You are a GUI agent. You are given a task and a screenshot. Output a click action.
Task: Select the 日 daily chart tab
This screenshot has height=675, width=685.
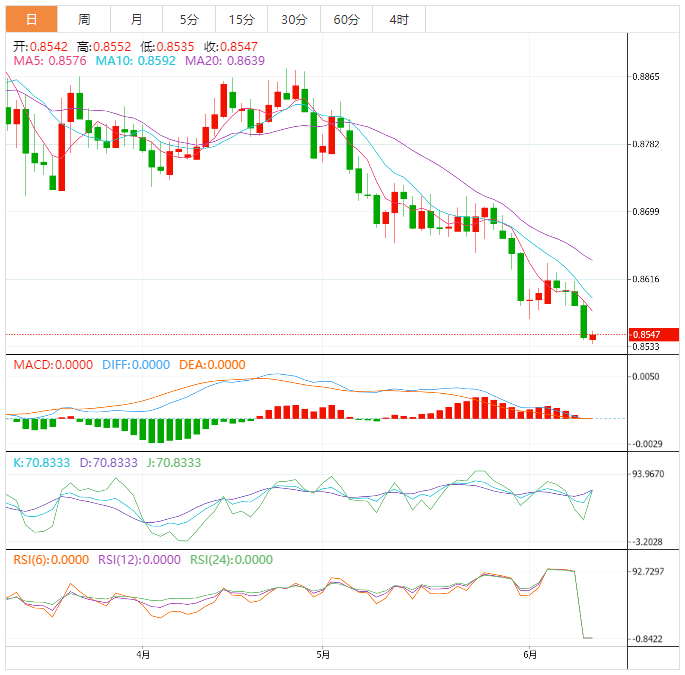[31, 19]
